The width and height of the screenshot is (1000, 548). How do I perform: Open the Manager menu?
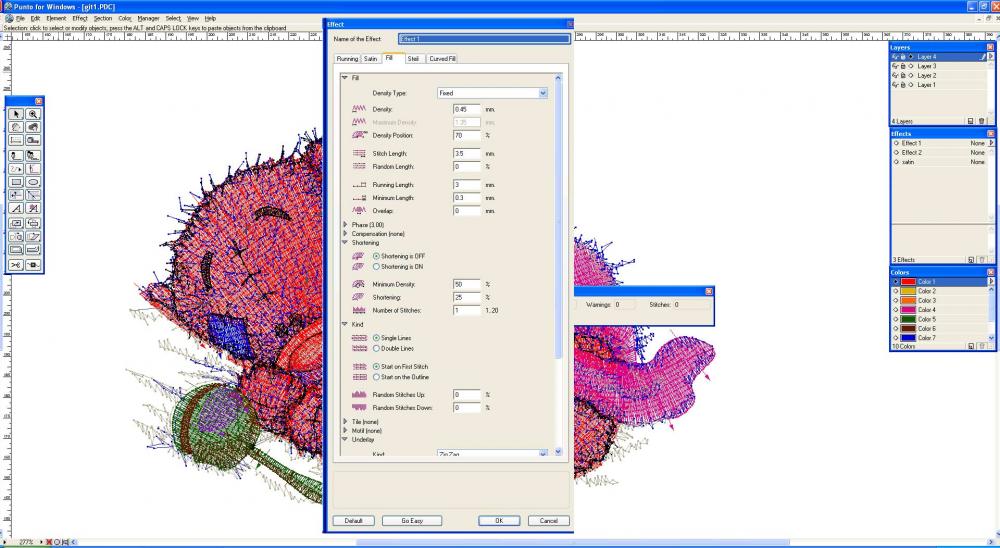pos(148,18)
